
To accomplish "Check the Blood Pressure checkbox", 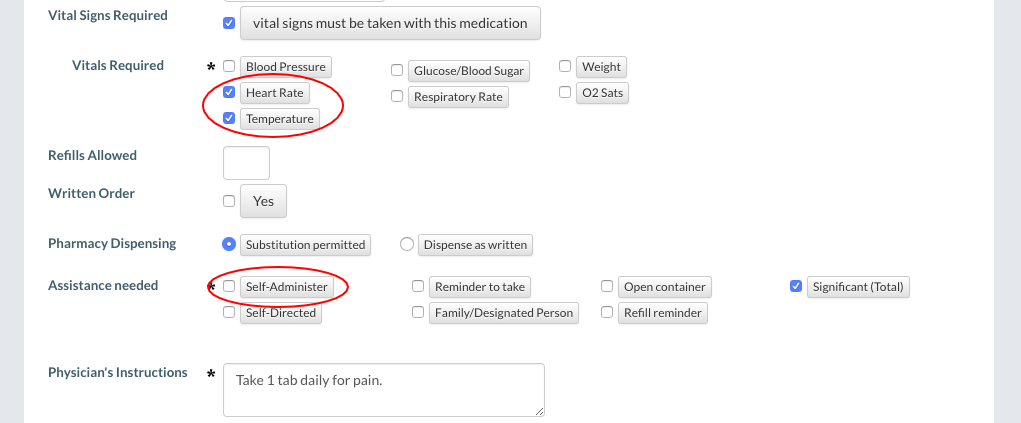I will click(x=229, y=67).
